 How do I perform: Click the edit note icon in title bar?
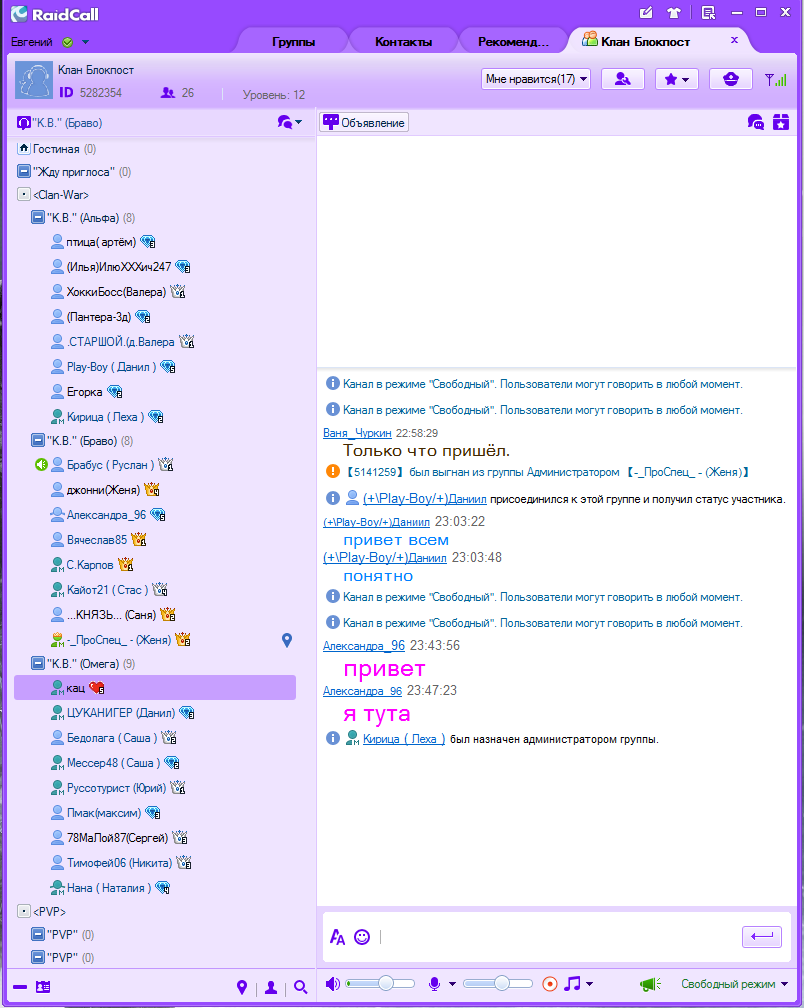click(x=646, y=12)
